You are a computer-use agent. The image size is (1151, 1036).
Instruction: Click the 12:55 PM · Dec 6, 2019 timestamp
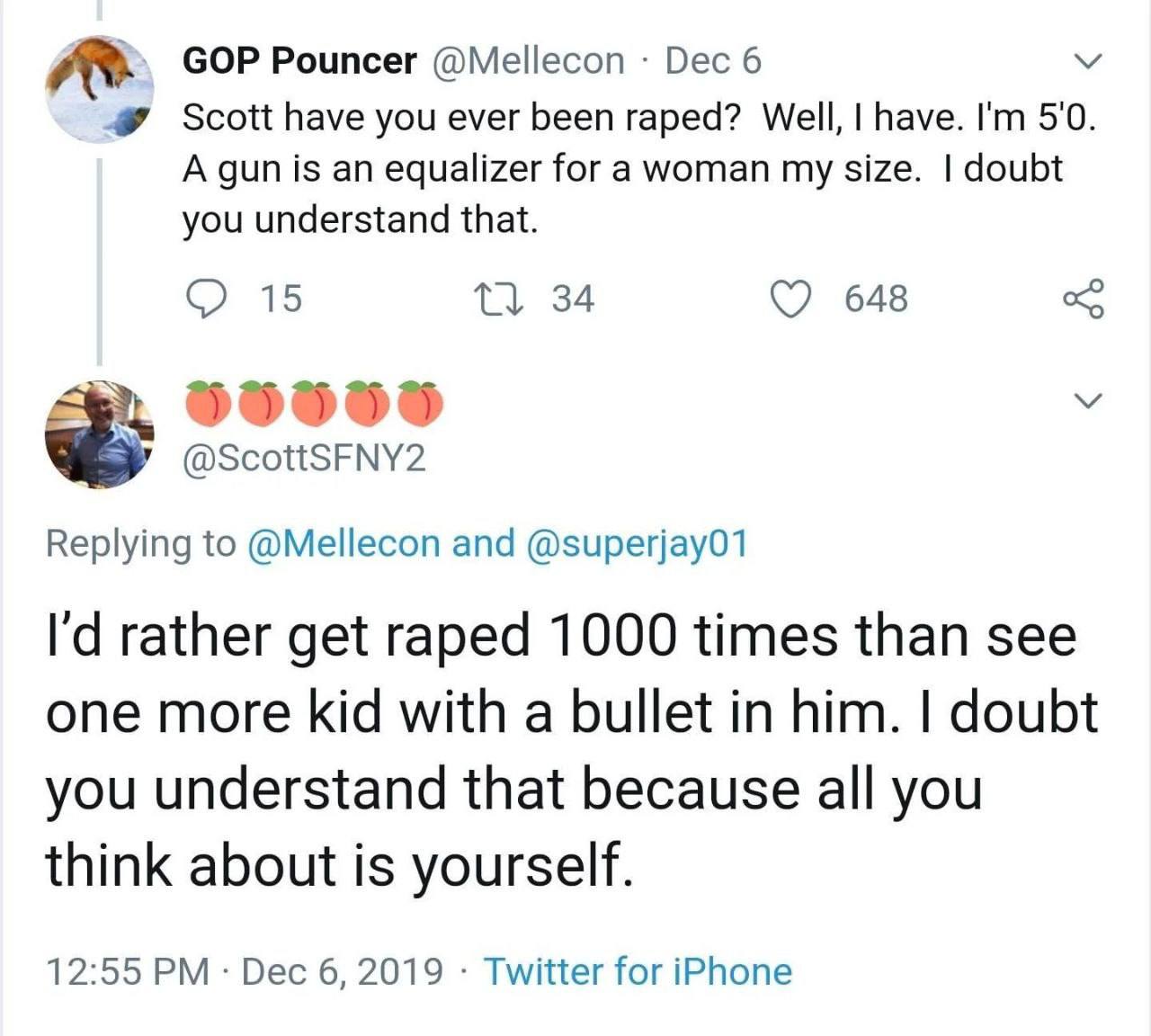tap(245, 971)
